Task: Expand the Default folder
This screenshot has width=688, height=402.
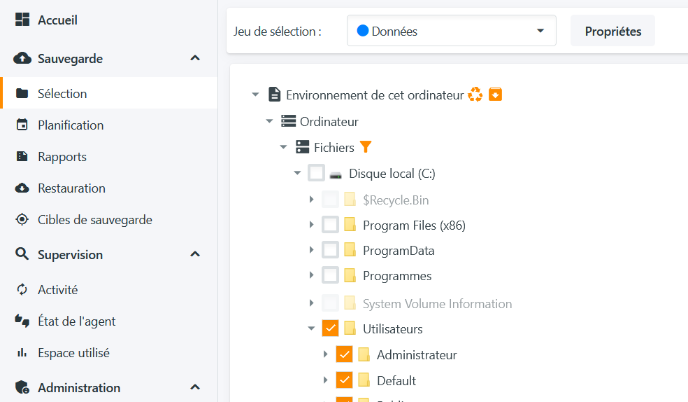Action: tap(326, 380)
